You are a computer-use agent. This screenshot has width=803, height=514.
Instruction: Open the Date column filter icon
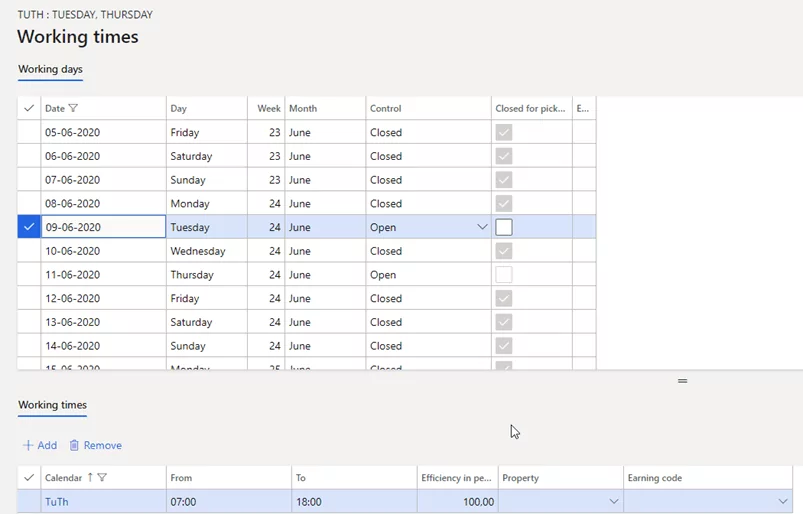tap(73, 108)
